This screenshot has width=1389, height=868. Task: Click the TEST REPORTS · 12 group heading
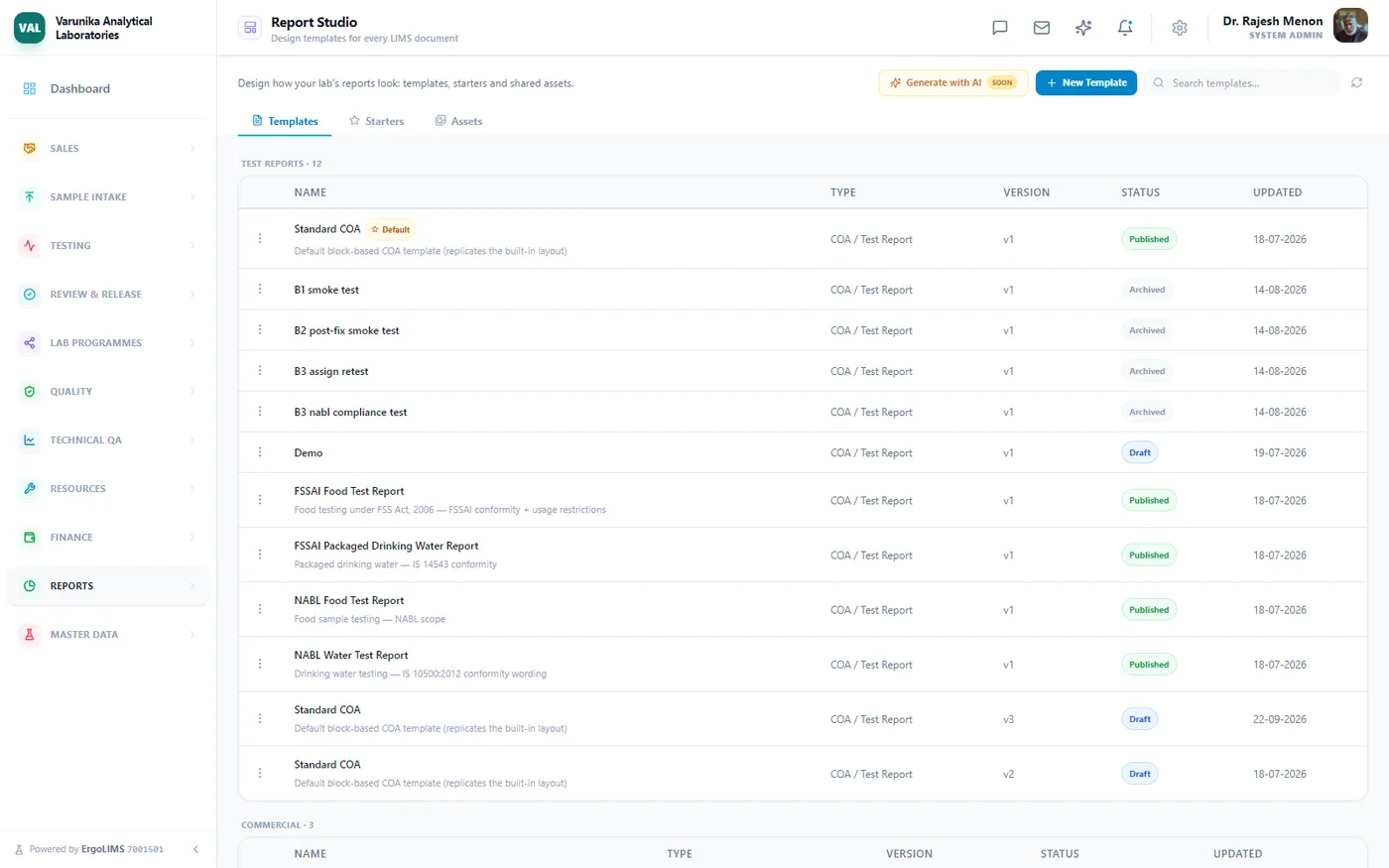(x=282, y=164)
